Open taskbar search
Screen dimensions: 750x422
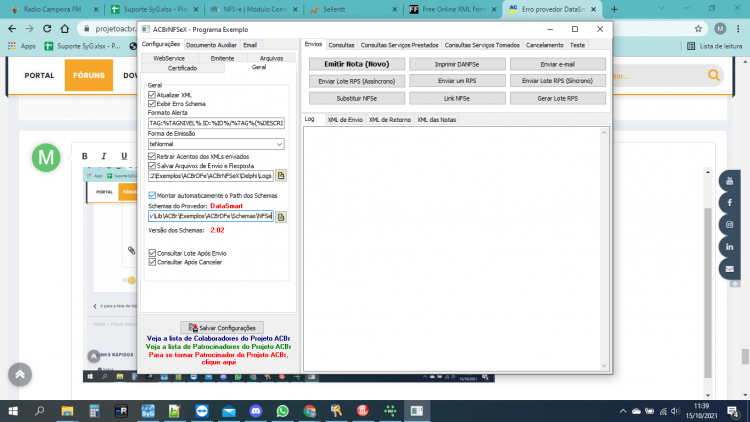point(40,411)
